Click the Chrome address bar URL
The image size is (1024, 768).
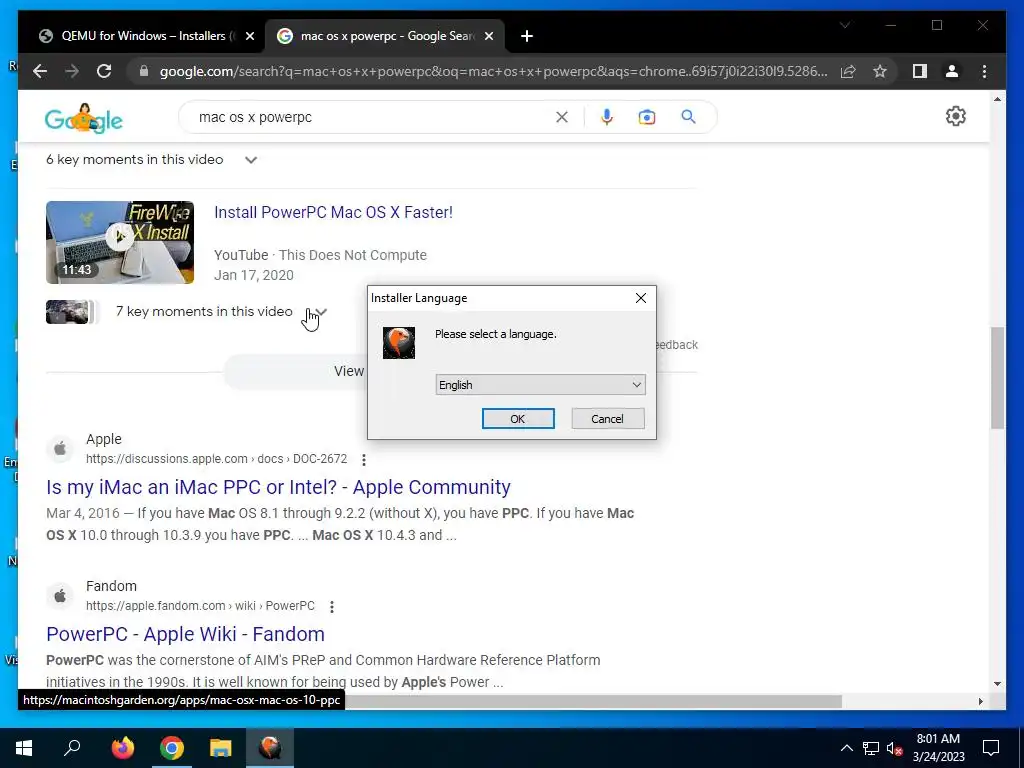tap(493, 71)
